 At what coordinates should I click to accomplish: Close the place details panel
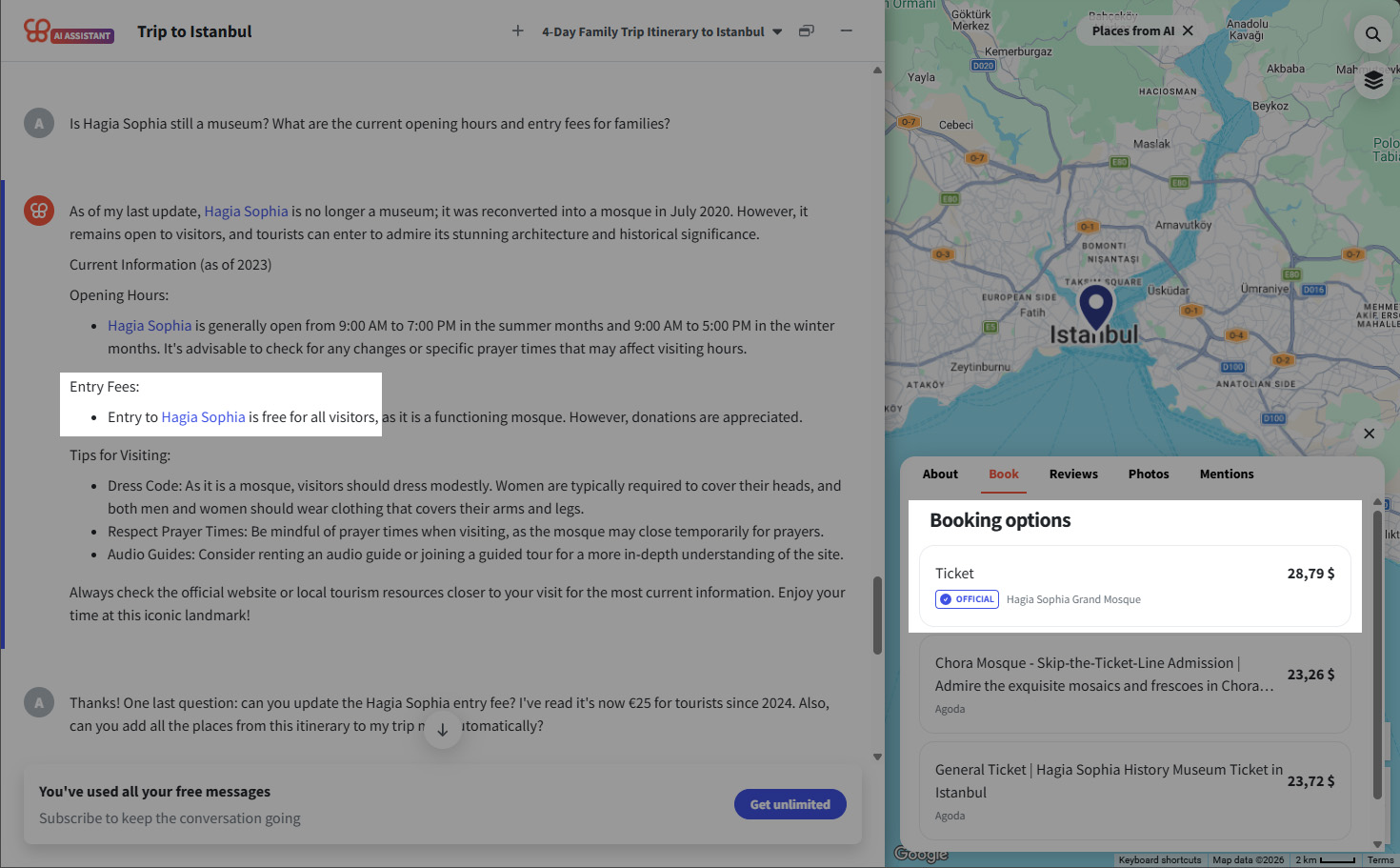click(x=1369, y=434)
